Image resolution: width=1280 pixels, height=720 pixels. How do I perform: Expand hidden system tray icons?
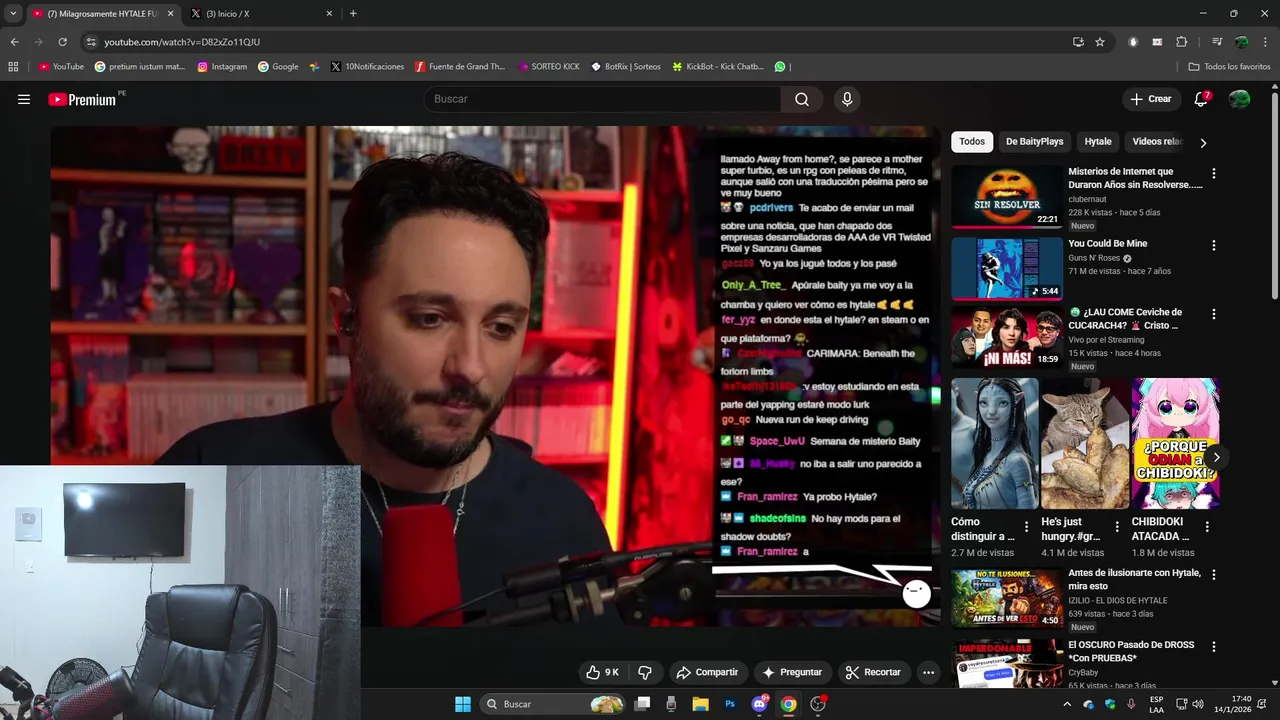click(x=1067, y=704)
